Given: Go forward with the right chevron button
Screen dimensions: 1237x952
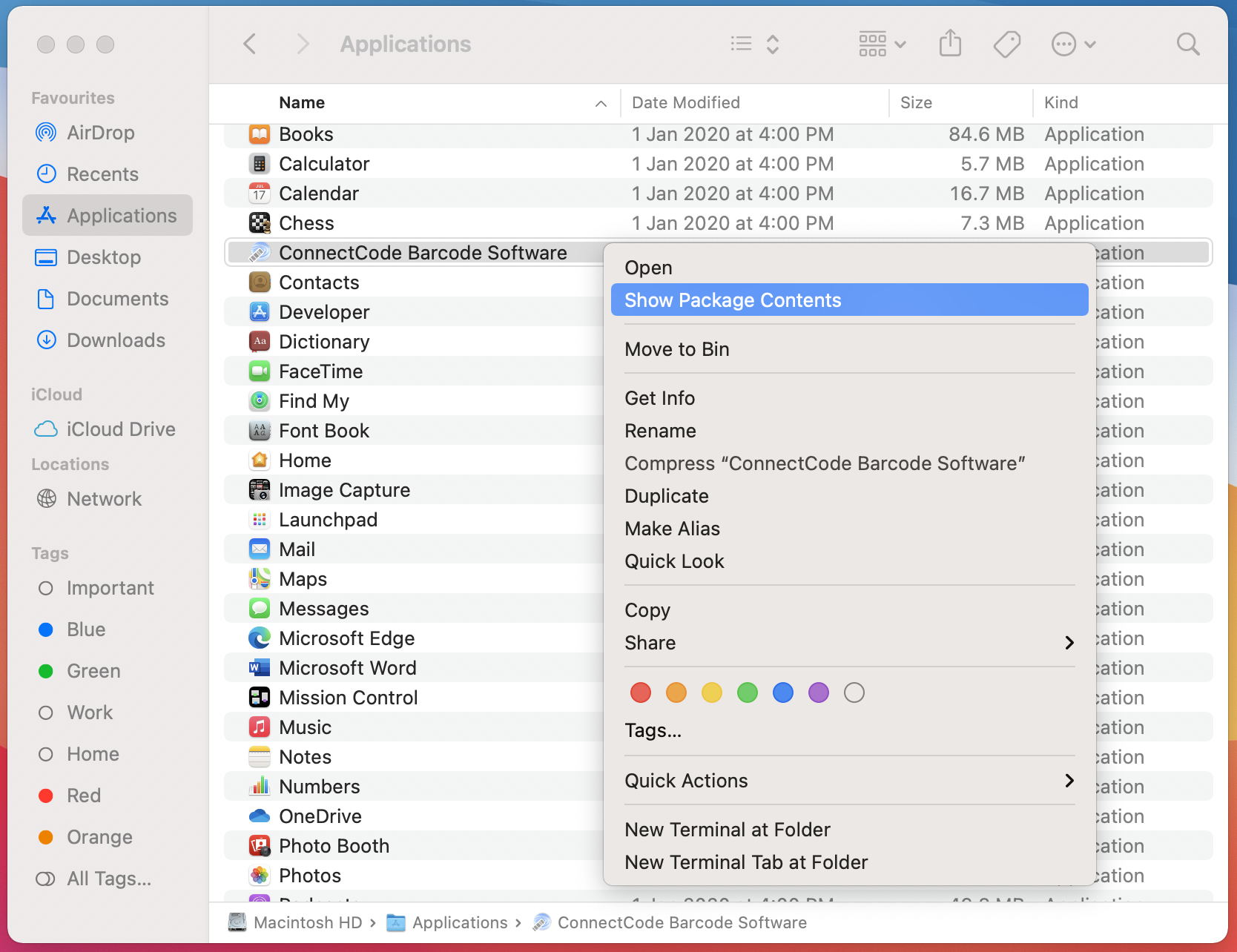Looking at the screenshot, I should click(x=302, y=44).
